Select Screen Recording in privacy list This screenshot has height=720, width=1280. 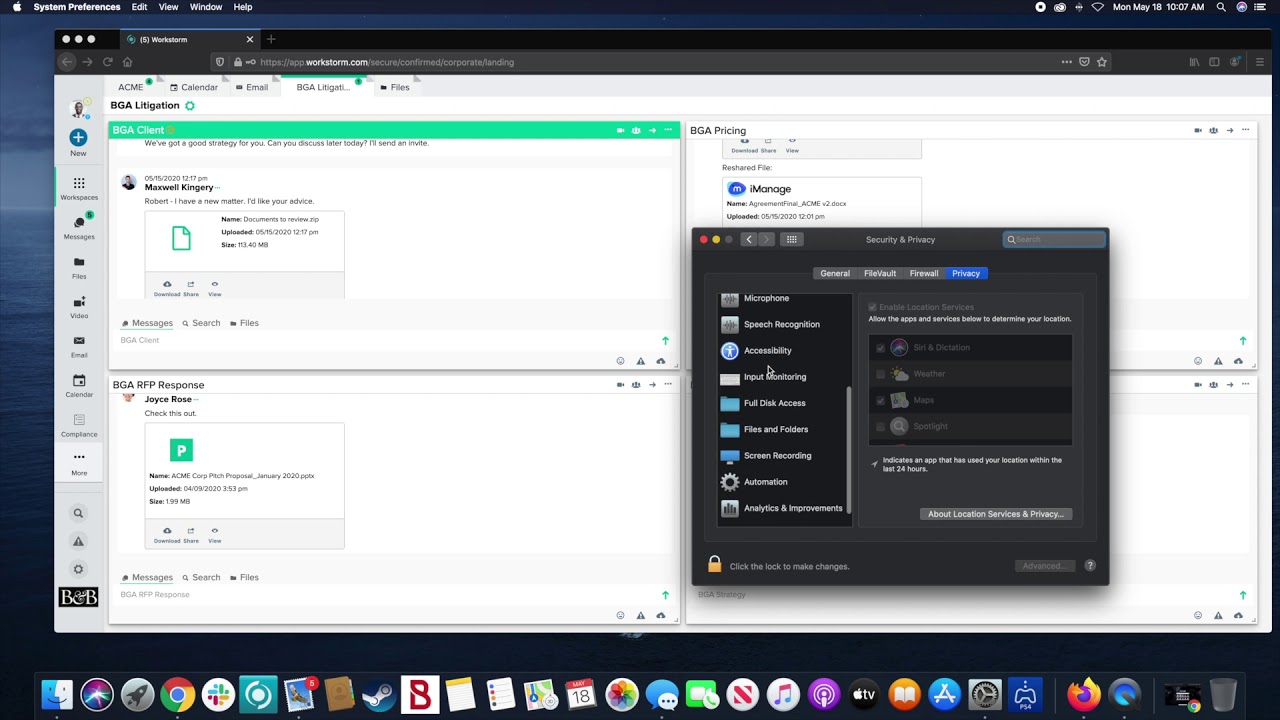pos(786,455)
